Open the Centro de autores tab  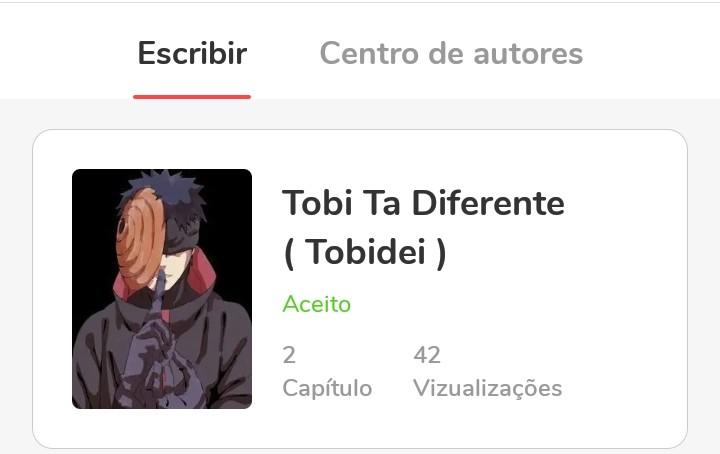click(451, 53)
